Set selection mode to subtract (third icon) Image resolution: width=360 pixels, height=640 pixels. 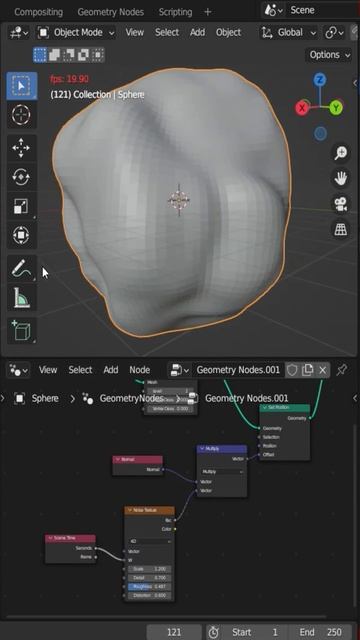coord(69,54)
